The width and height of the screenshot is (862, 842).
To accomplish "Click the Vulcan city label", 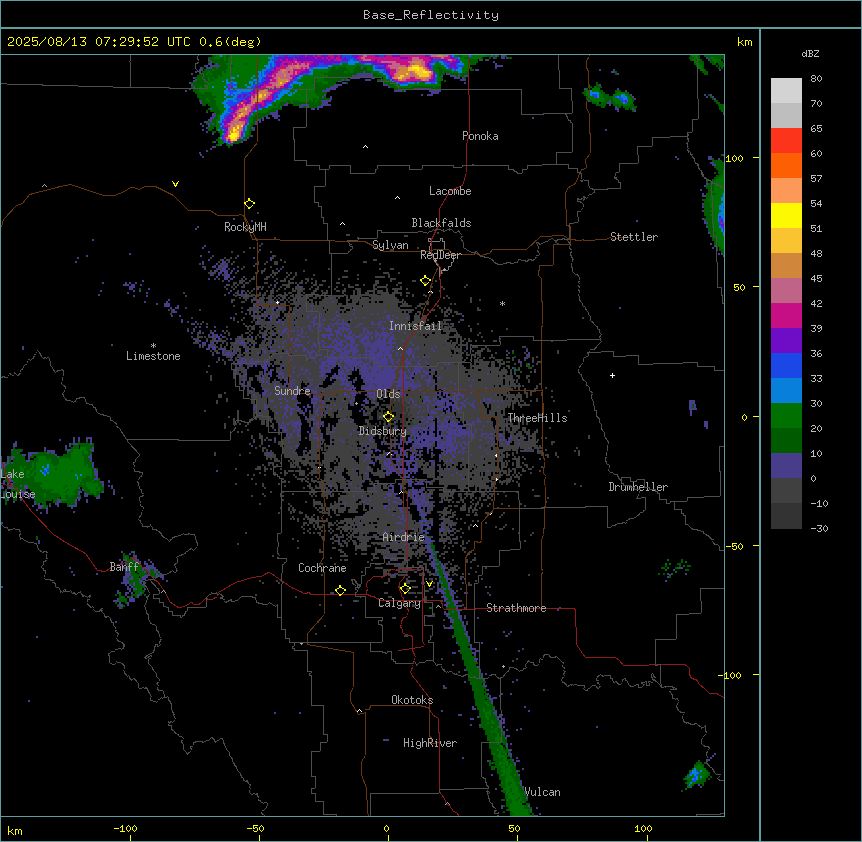I will point(543,792).
